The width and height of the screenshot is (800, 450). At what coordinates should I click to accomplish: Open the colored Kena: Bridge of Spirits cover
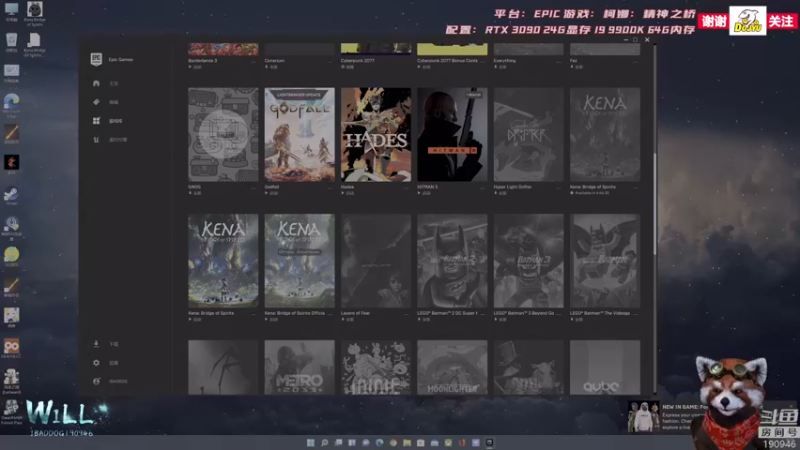coord(223,261)
